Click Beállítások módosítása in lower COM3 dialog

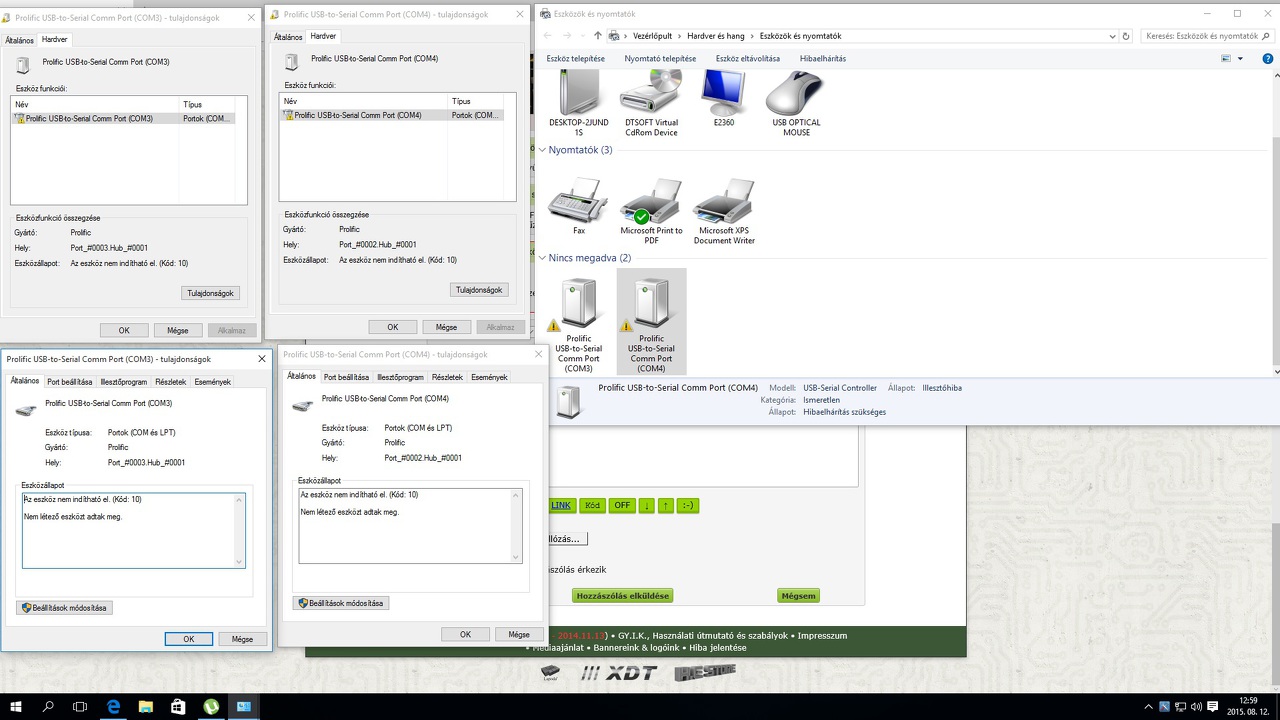[65, 607]
